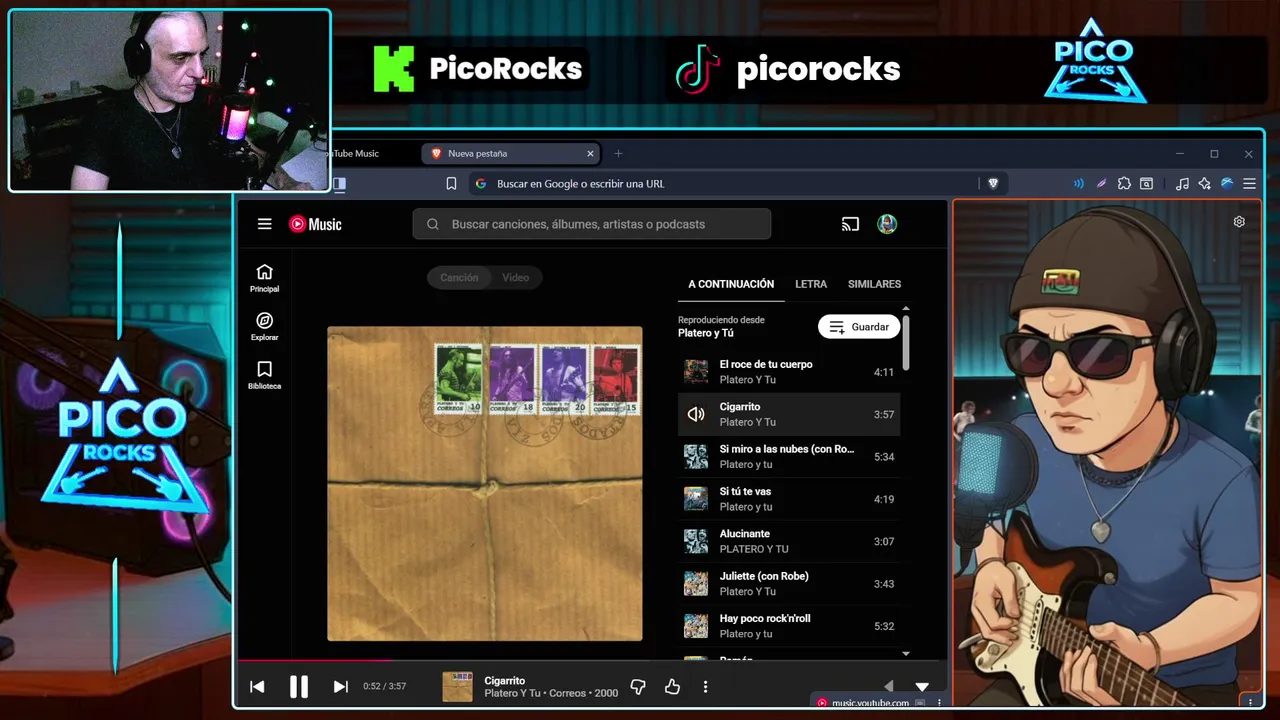This screenshot has height=720, width=1280.
Task: Click El roce de tu cuerpo thumbnail
Action: pyautogui.click(x=696, y=372)
